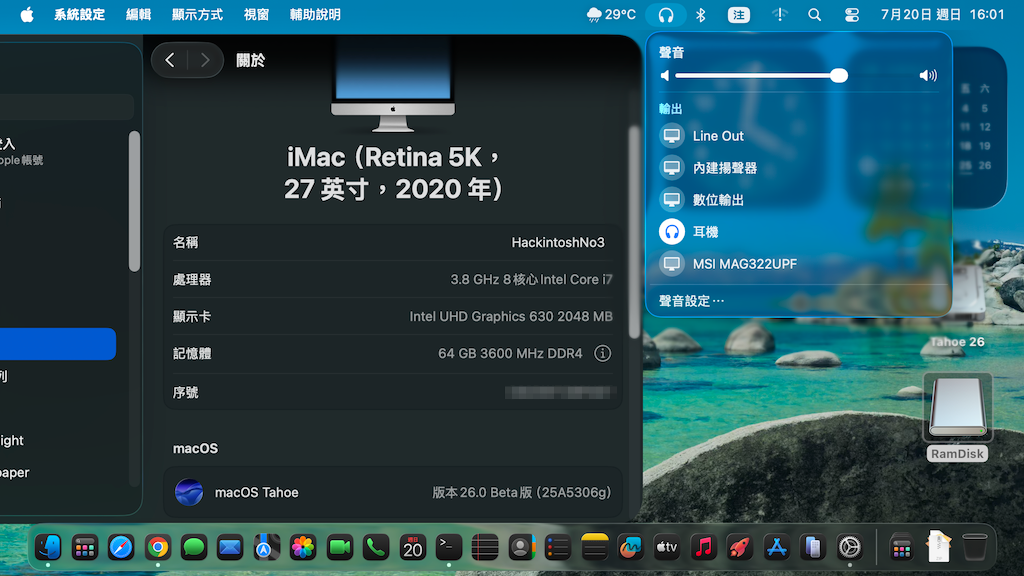1024x576 pixels.
Task: Launch Mail from the Dock
Action: (230, 547)
